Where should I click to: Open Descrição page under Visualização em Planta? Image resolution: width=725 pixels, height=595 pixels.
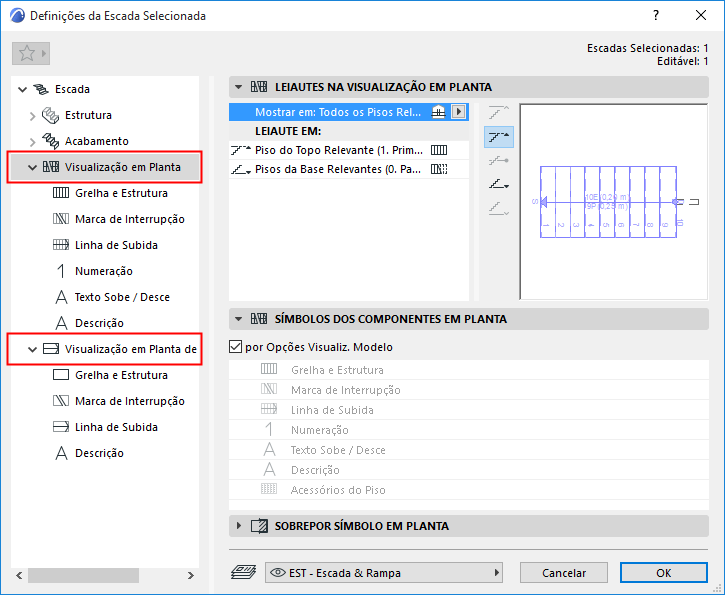99,323
